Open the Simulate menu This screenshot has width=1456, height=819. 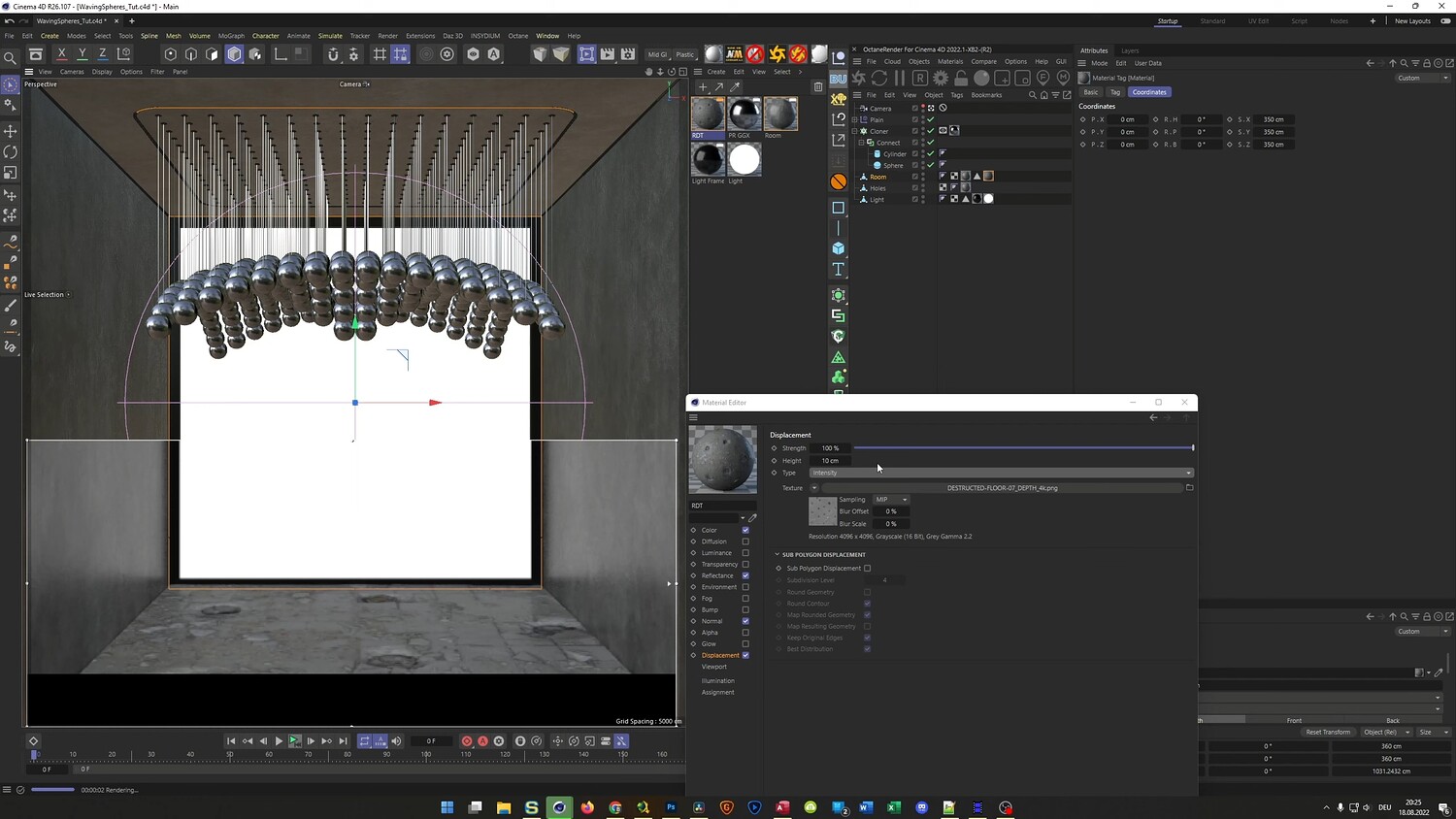(330, 36)
